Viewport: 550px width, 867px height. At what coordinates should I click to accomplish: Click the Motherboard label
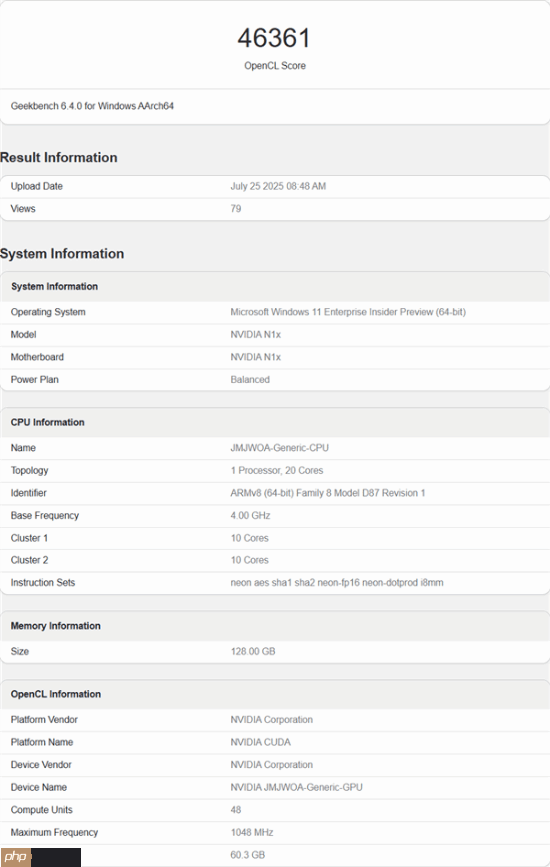(37, 357)
